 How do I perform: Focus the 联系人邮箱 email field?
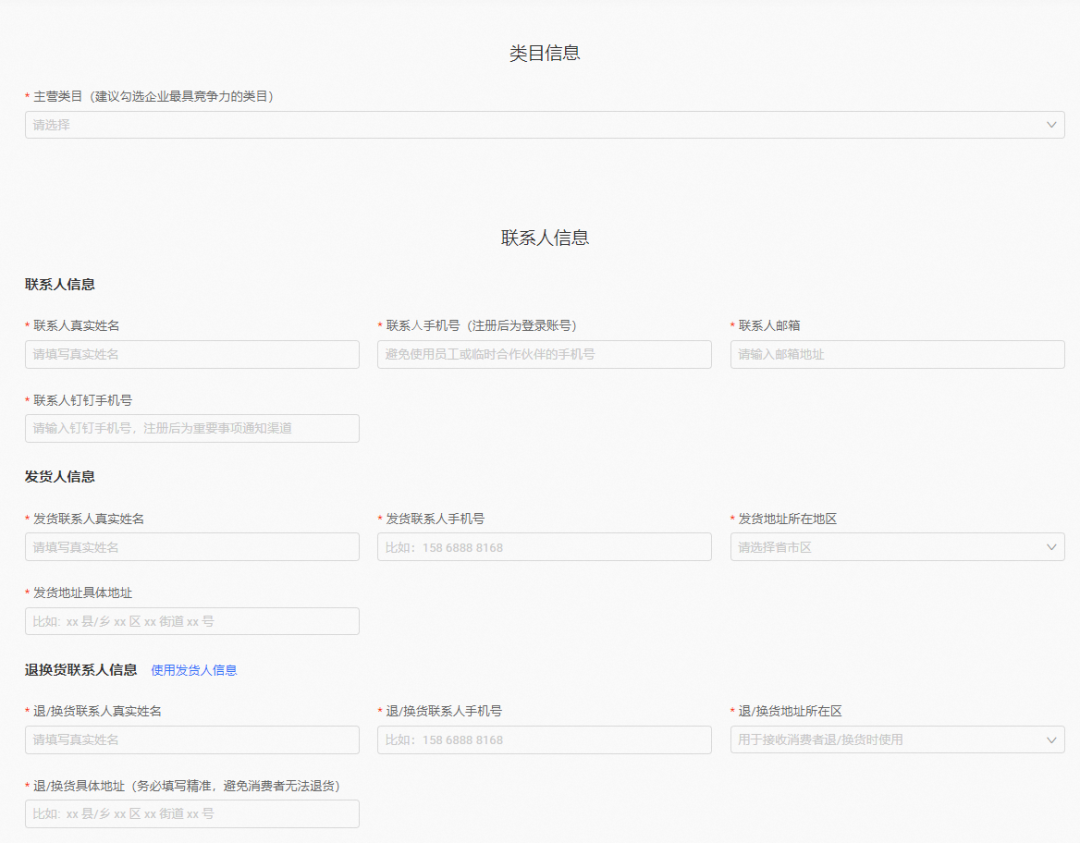(x=897, y=354)
